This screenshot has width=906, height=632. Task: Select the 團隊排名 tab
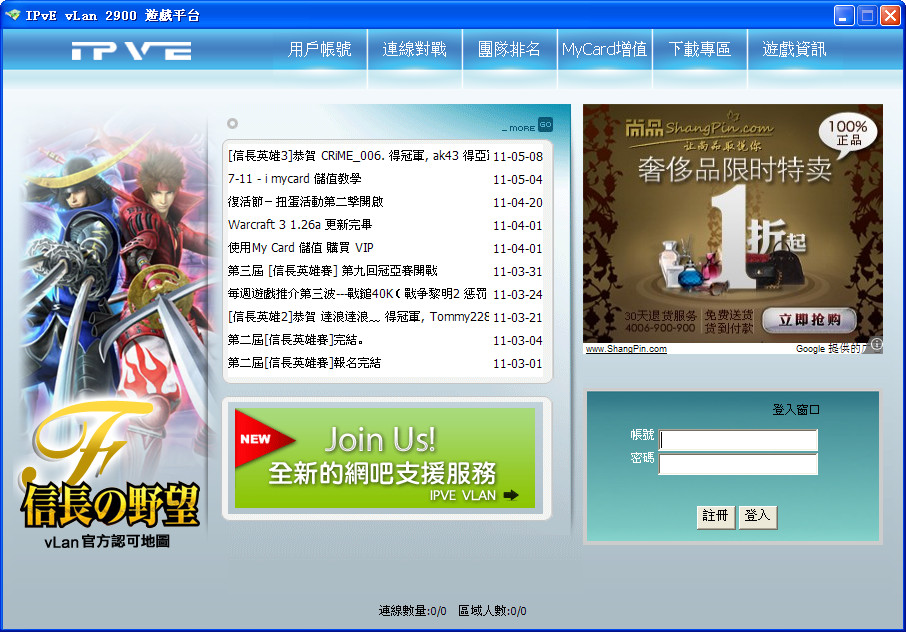click(510, 49)
